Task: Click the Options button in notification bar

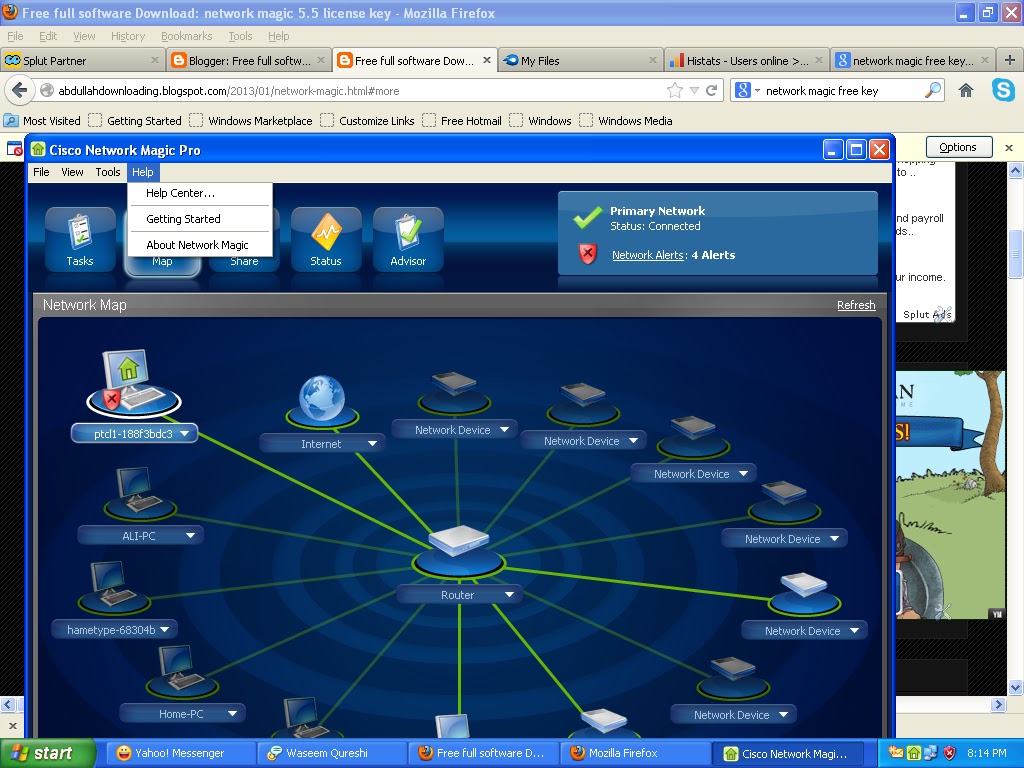Action: (x=958, y=147)
